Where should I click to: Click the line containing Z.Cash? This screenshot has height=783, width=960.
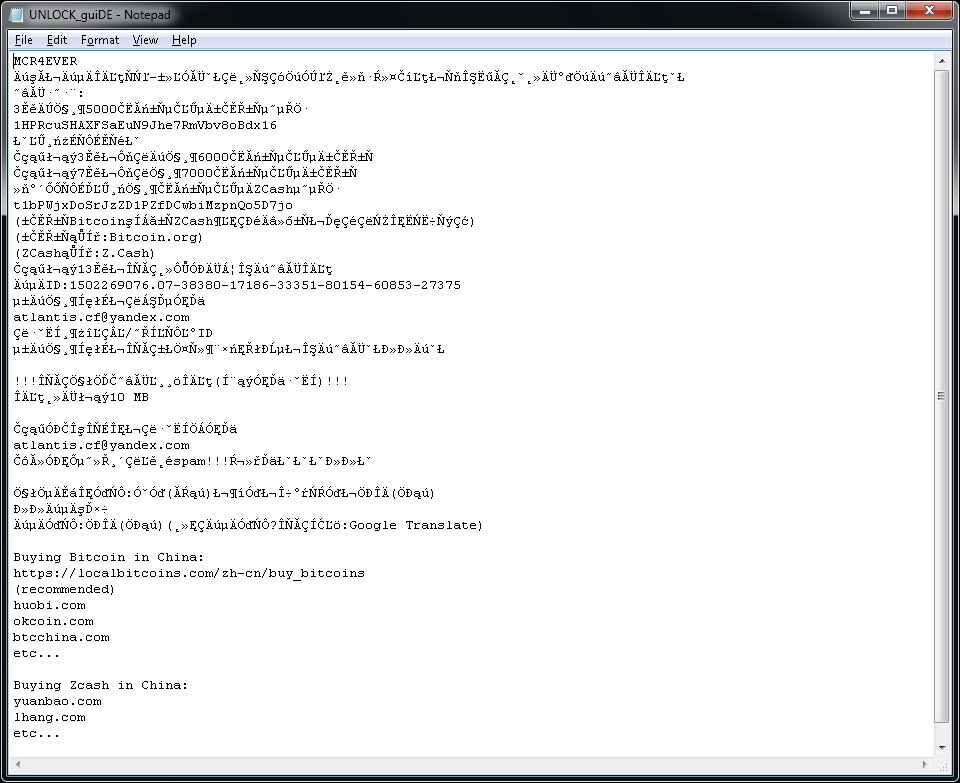point(84,253)
